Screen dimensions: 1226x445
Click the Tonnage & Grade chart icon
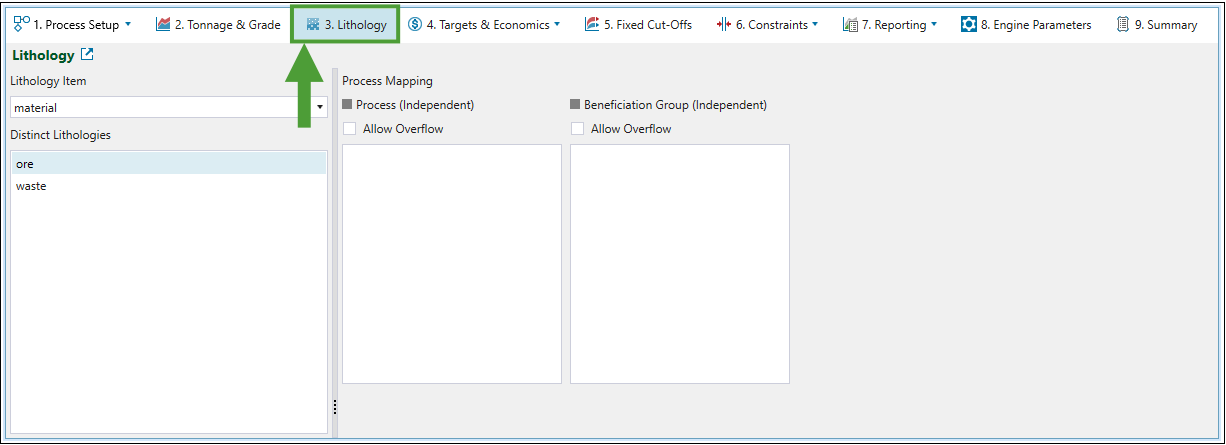coord(163,24)
